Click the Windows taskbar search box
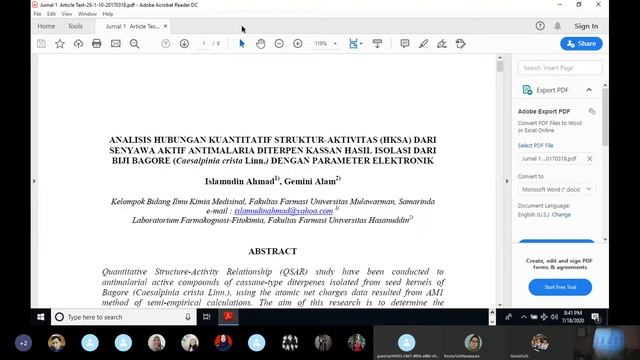The image size is (640, 360). [x=124, y=317]
